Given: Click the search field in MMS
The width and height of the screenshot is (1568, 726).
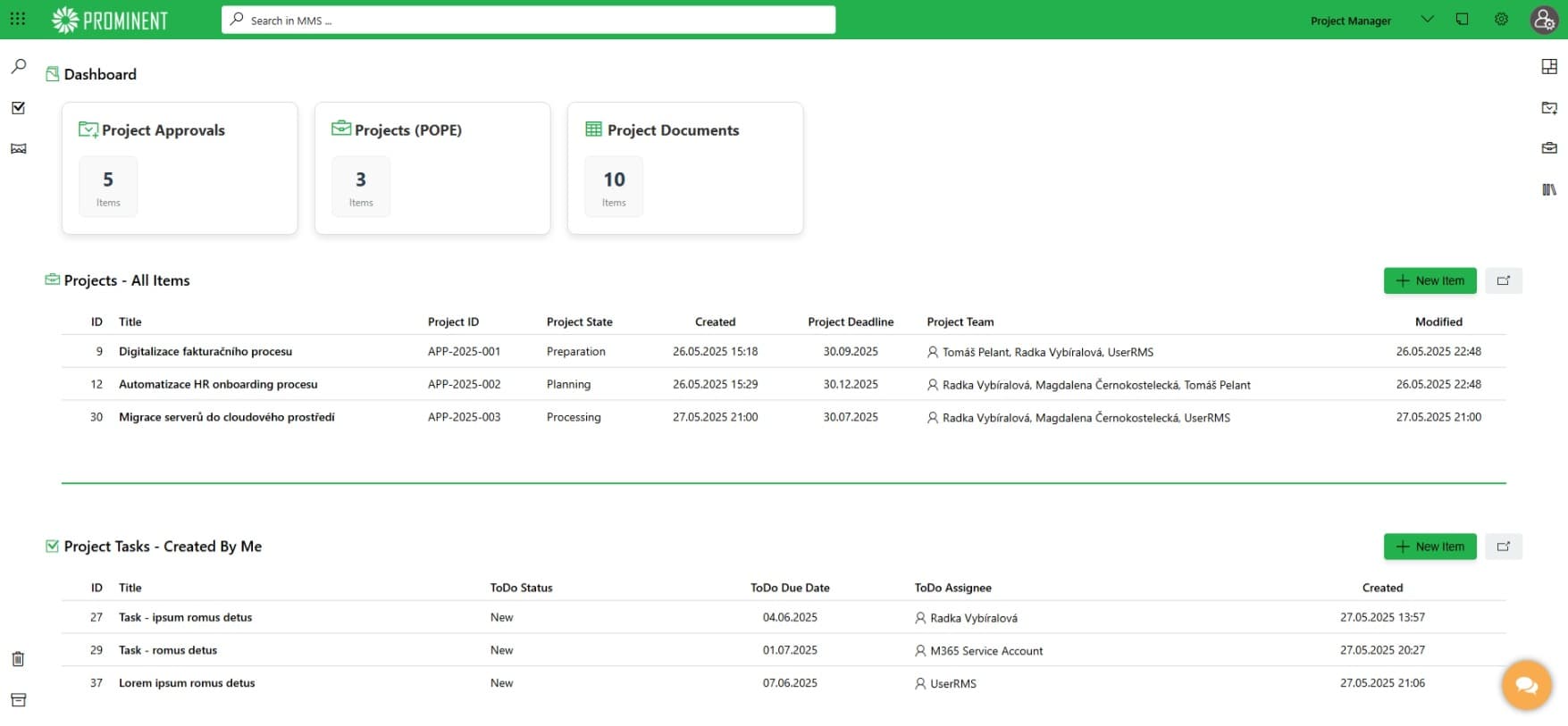Looking at the screenshot, I should click(x=528, y=20).
